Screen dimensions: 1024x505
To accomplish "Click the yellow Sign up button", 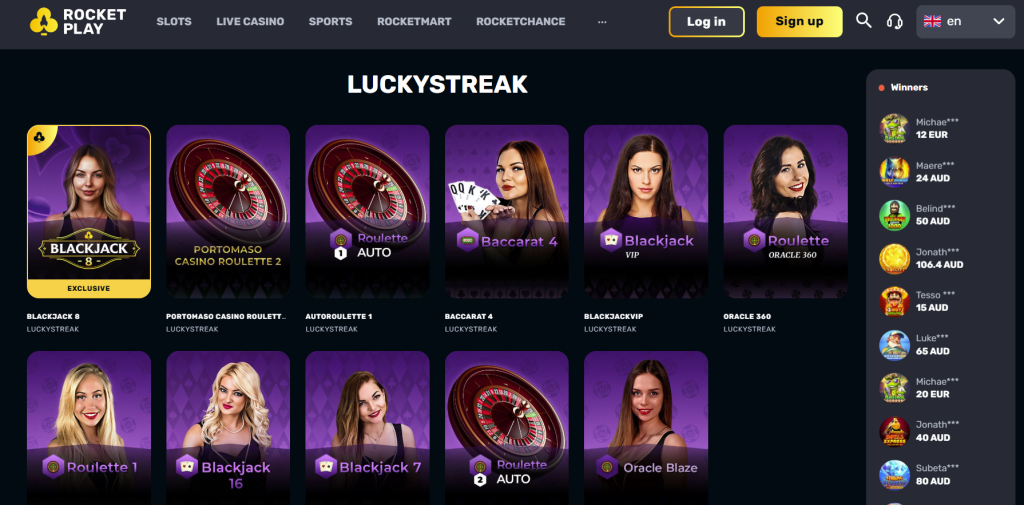I will tap(799, 22).
